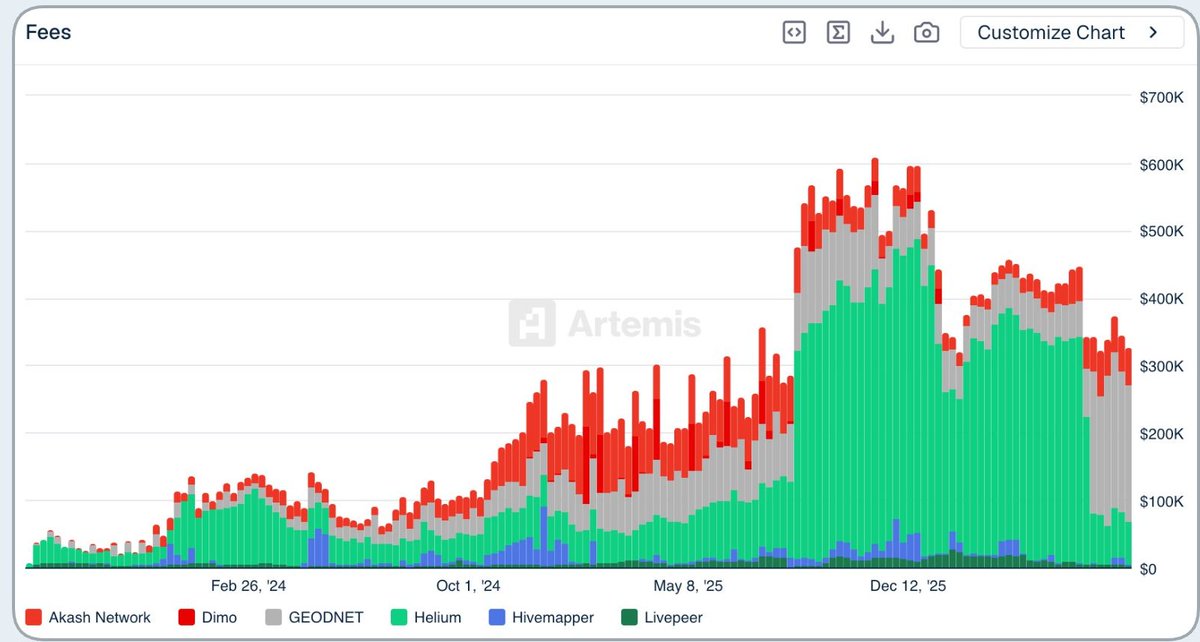Viewport: 1200px width, 642px height.
Task: Open the embed code icon
Action: 794,32
